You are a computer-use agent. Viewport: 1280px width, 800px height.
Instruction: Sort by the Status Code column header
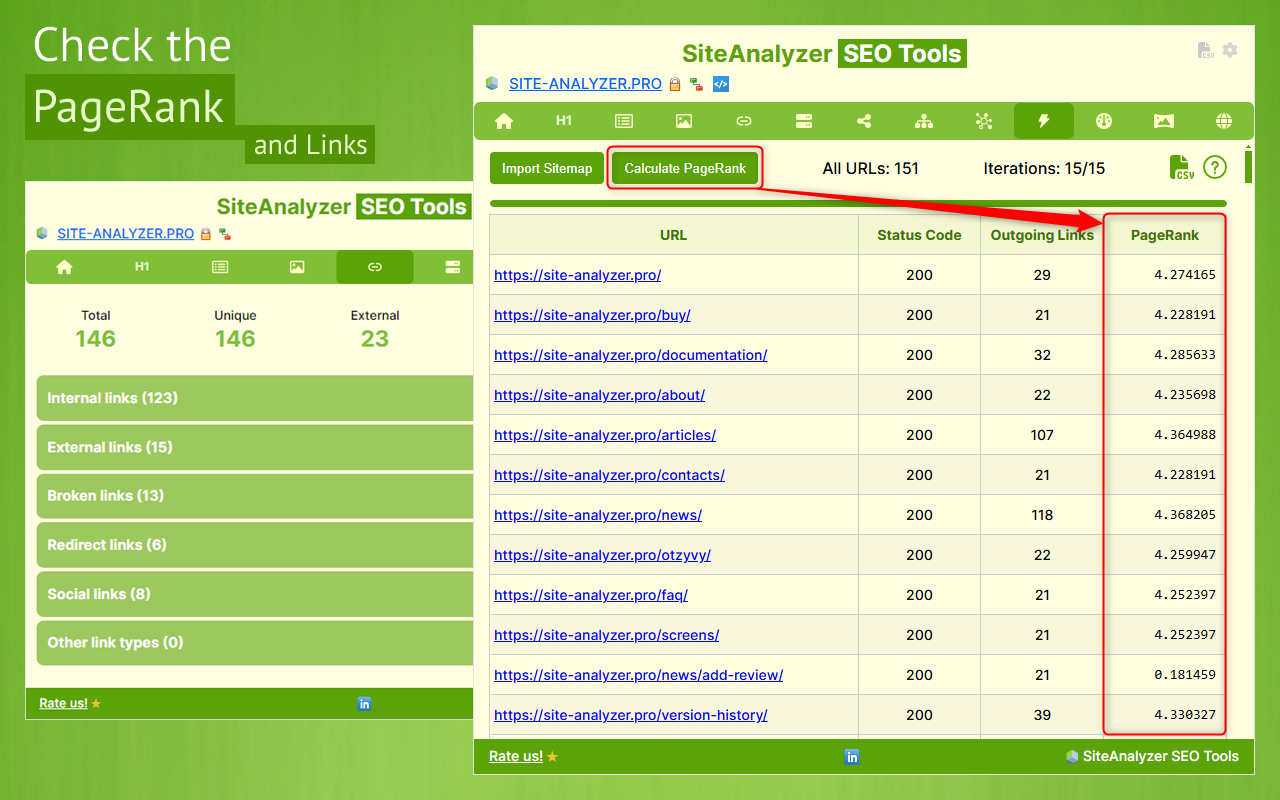pos(920,235)
